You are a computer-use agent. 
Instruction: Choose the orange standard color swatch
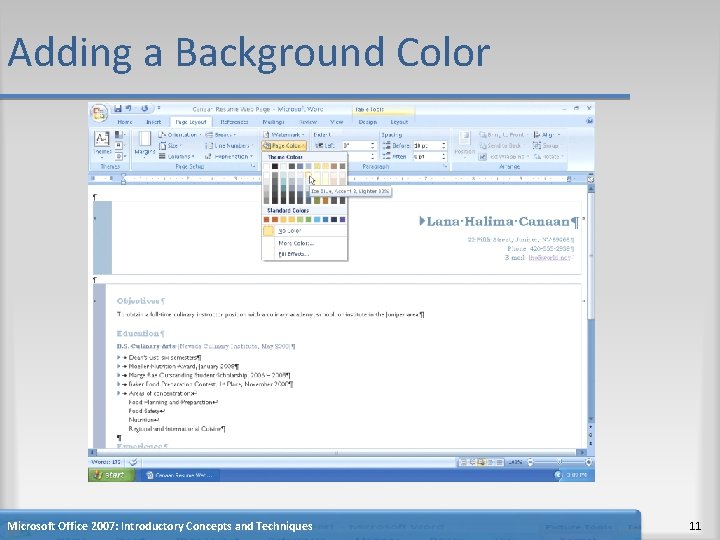[x=283, y=219]
